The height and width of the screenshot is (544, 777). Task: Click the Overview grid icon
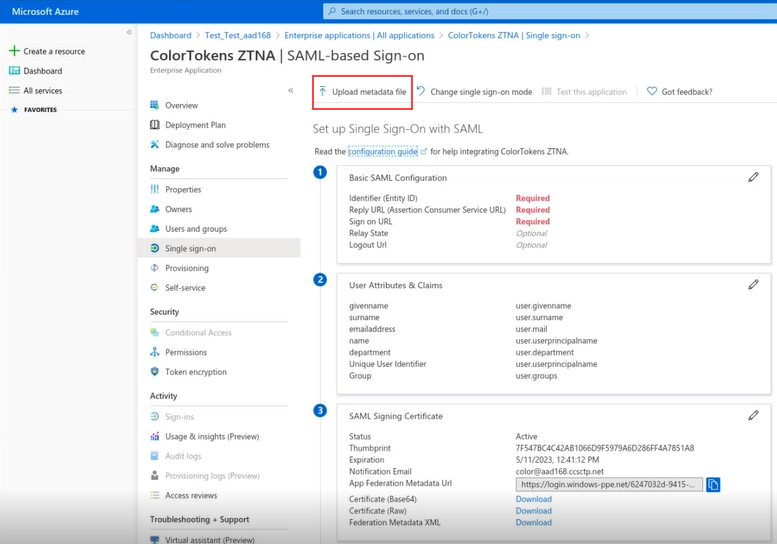(x=155, y=105)
